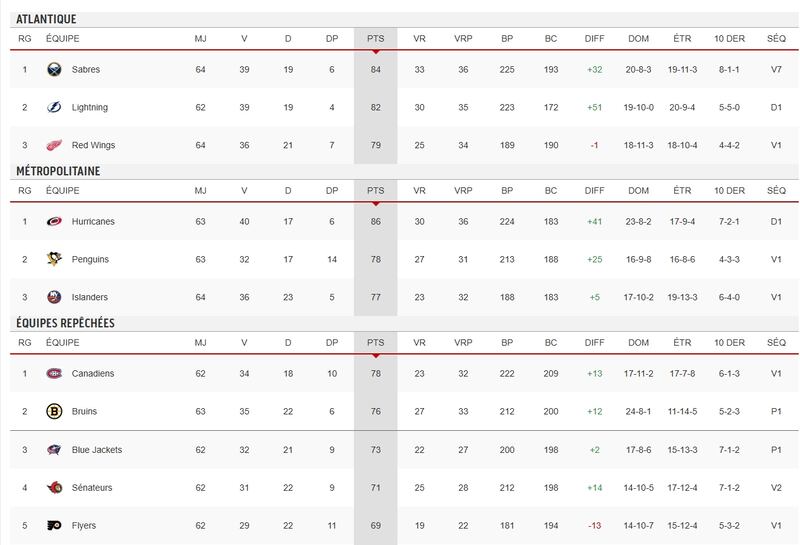800x545 pixels.
Task: Open the Hurricanes team link
Action: (93, 222)
